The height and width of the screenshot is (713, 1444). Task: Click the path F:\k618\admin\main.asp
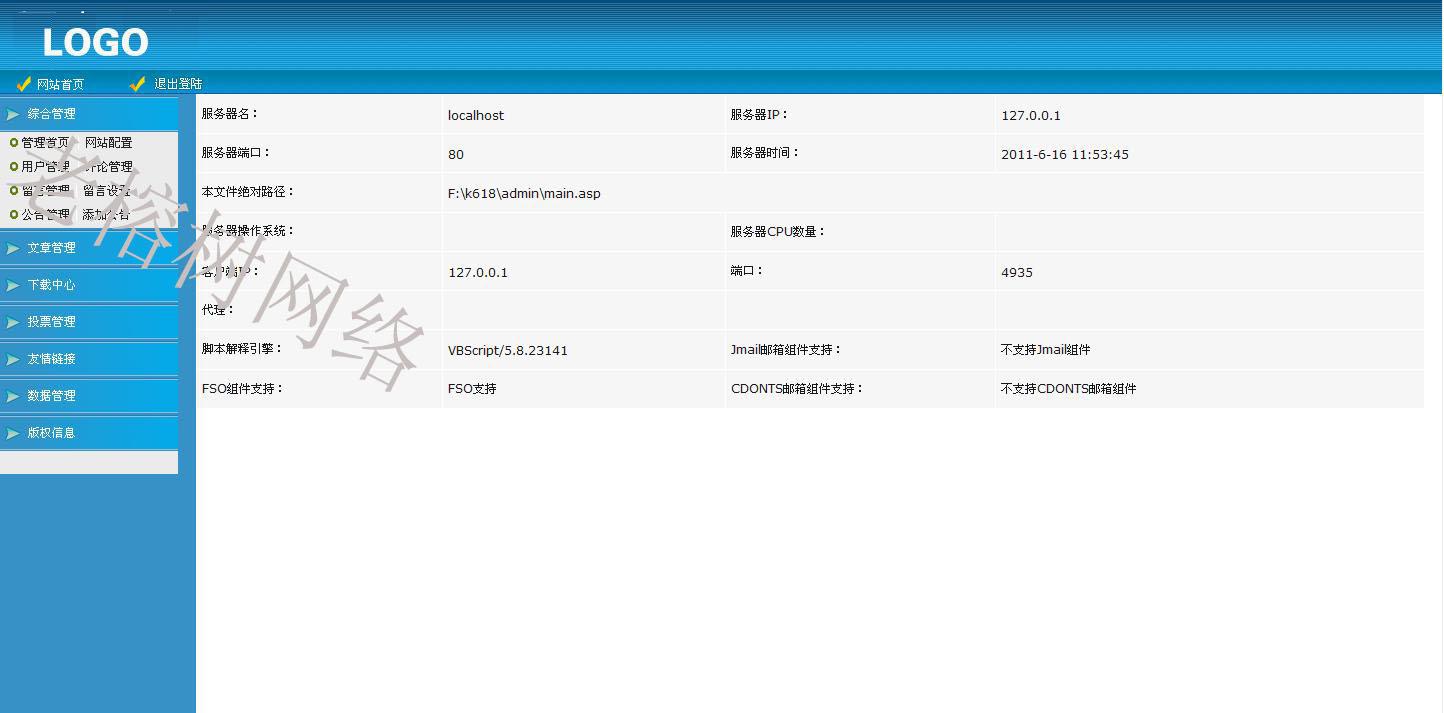[524, 194]
